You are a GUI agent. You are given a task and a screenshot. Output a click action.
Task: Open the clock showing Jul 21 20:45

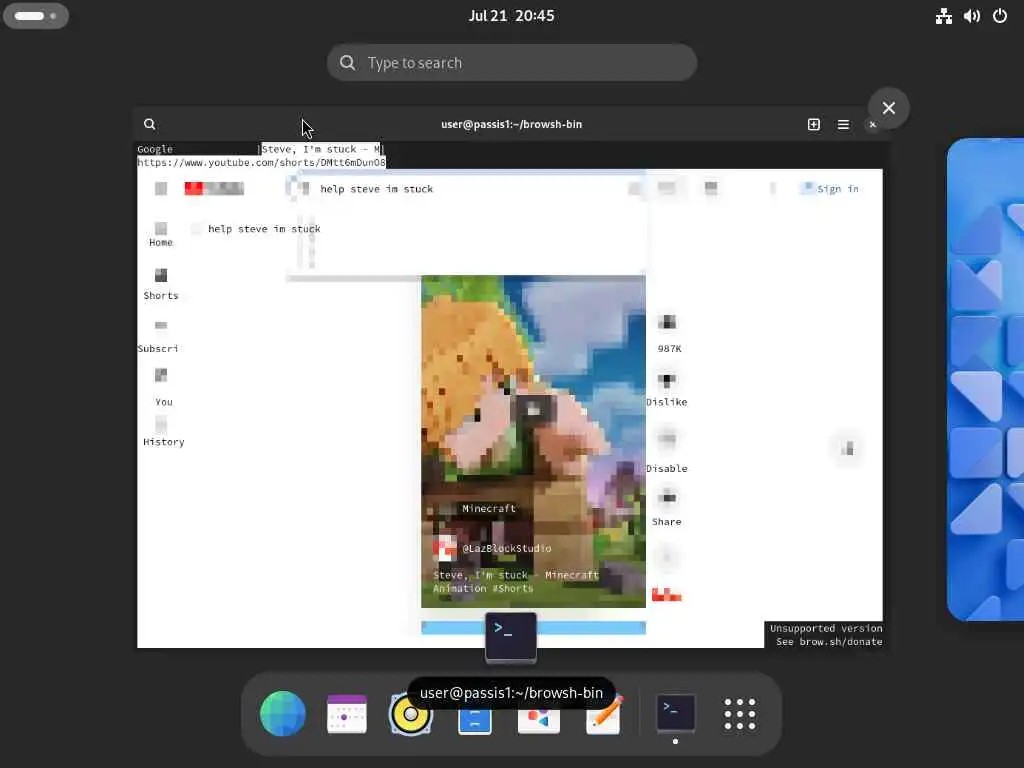coord(511,16)
